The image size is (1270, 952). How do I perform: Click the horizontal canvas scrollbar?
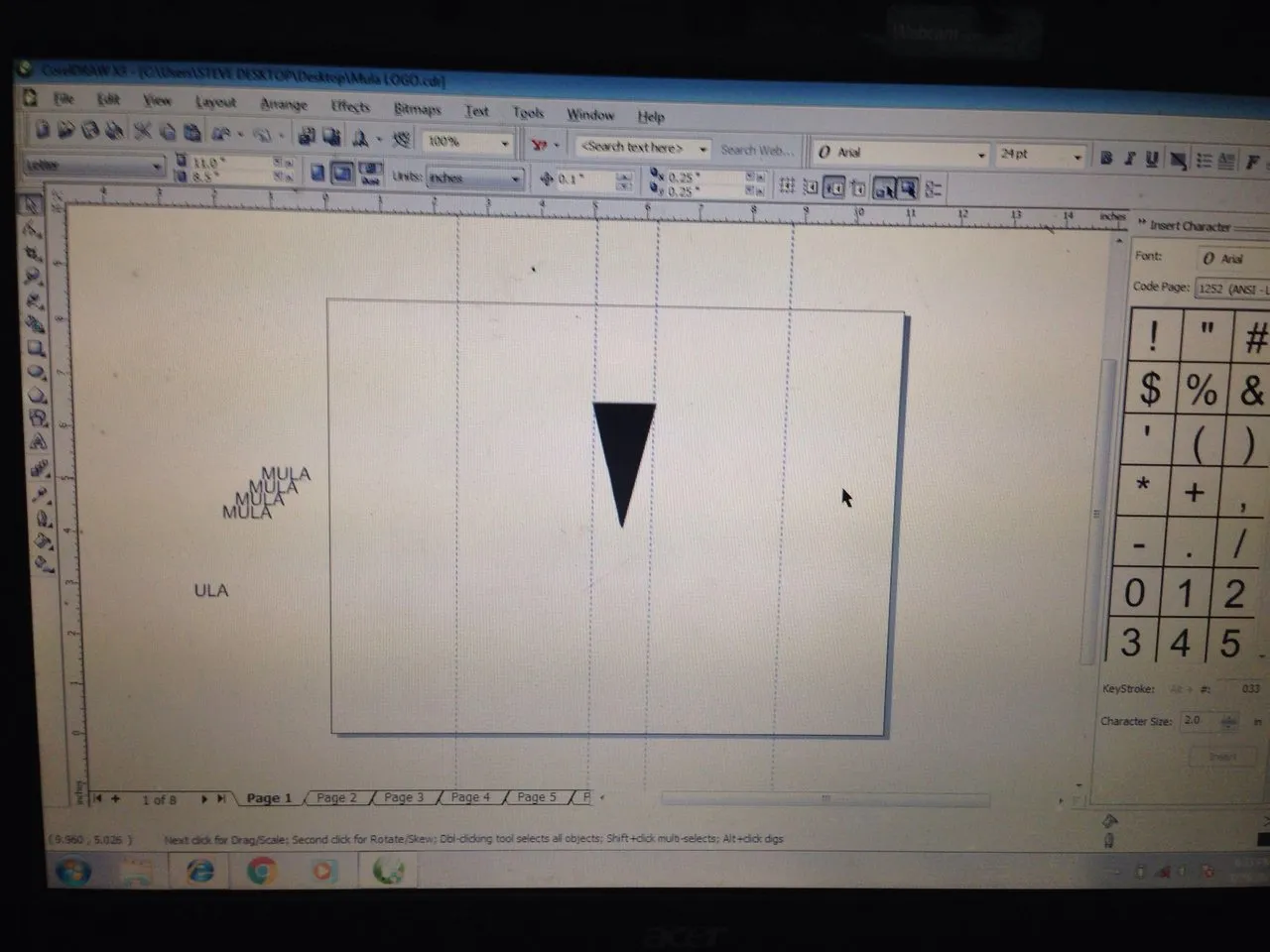pyautogui.click(x=825, y=798)
